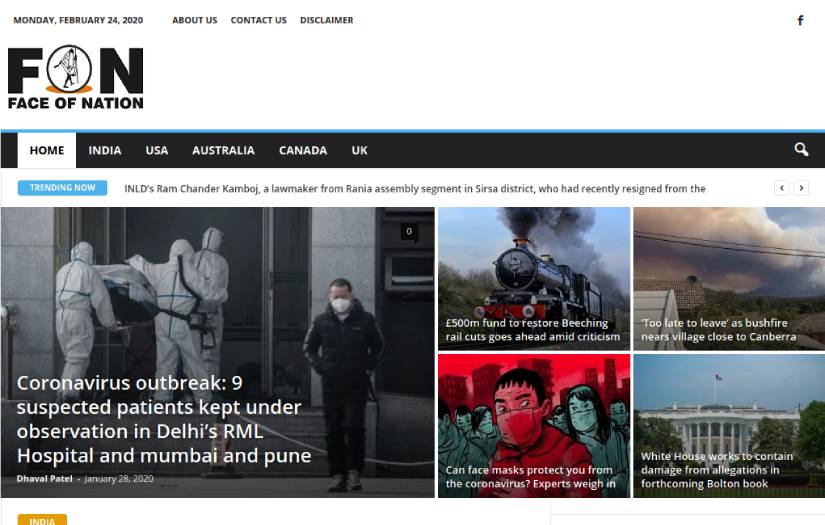Open the USA menu section
Viewport: 825px width, 525px height.
(x=157, y=150)
